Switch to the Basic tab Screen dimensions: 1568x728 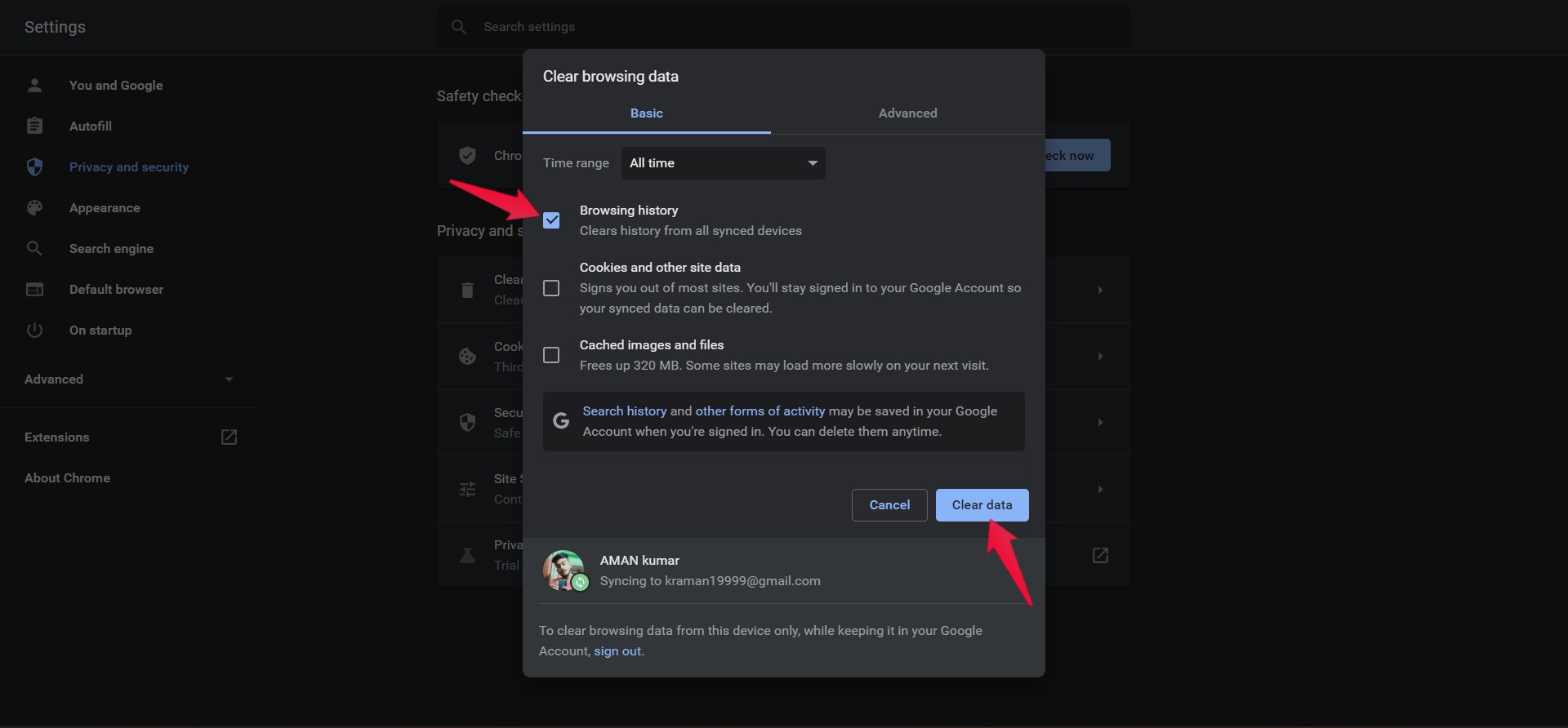(x=647, y=113)
